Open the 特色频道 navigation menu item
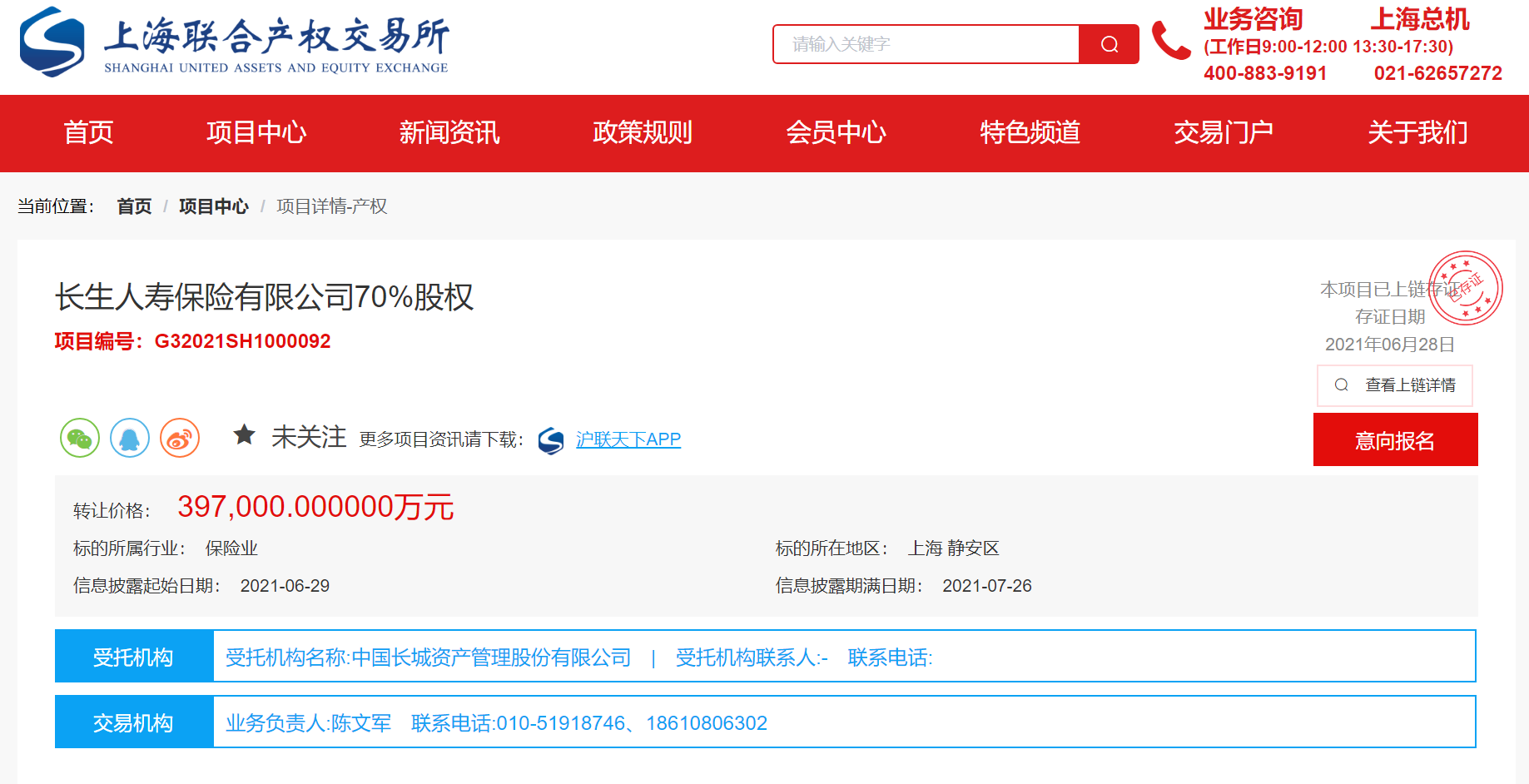 click(1030, 132)
